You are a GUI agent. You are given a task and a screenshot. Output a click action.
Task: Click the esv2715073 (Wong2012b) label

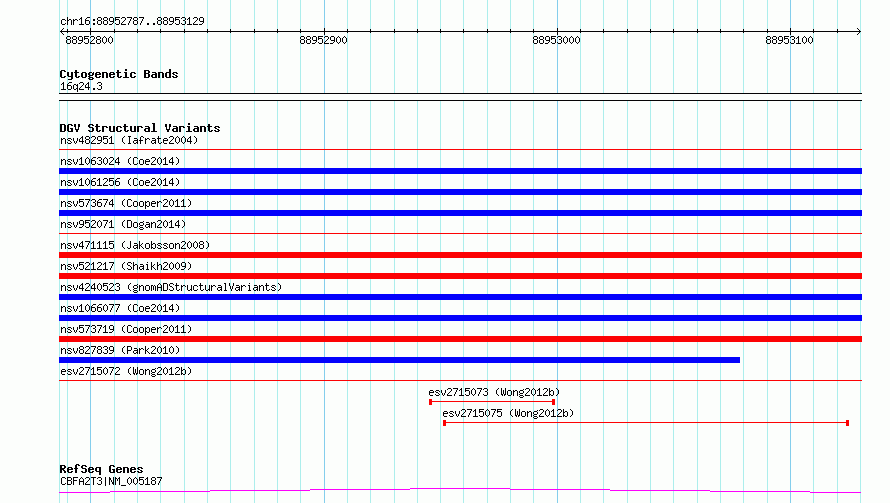pyautogui.click(x=494, y=392)
